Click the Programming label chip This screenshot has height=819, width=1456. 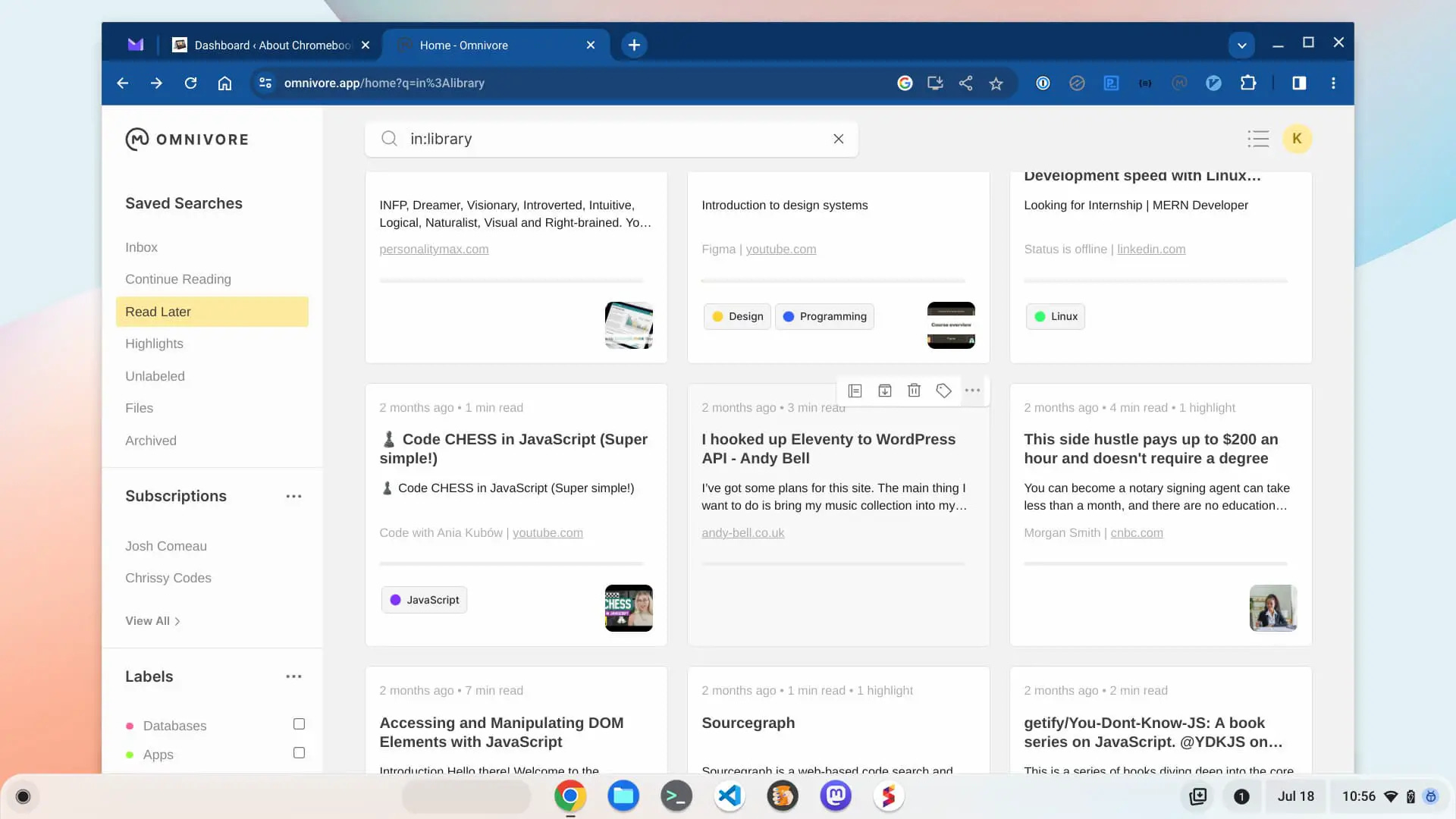click(x=824, y=316)
